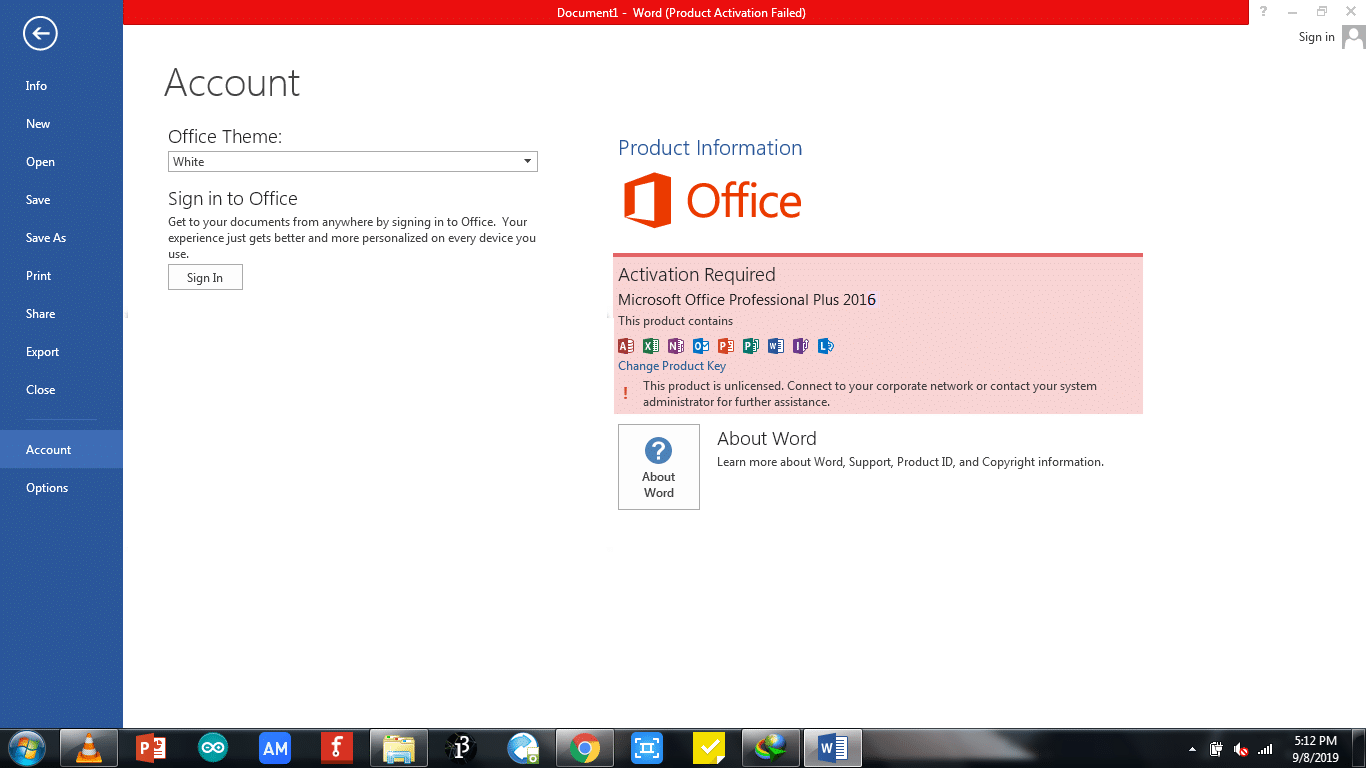Open the Windows Start menu

[x=27, y=748]
